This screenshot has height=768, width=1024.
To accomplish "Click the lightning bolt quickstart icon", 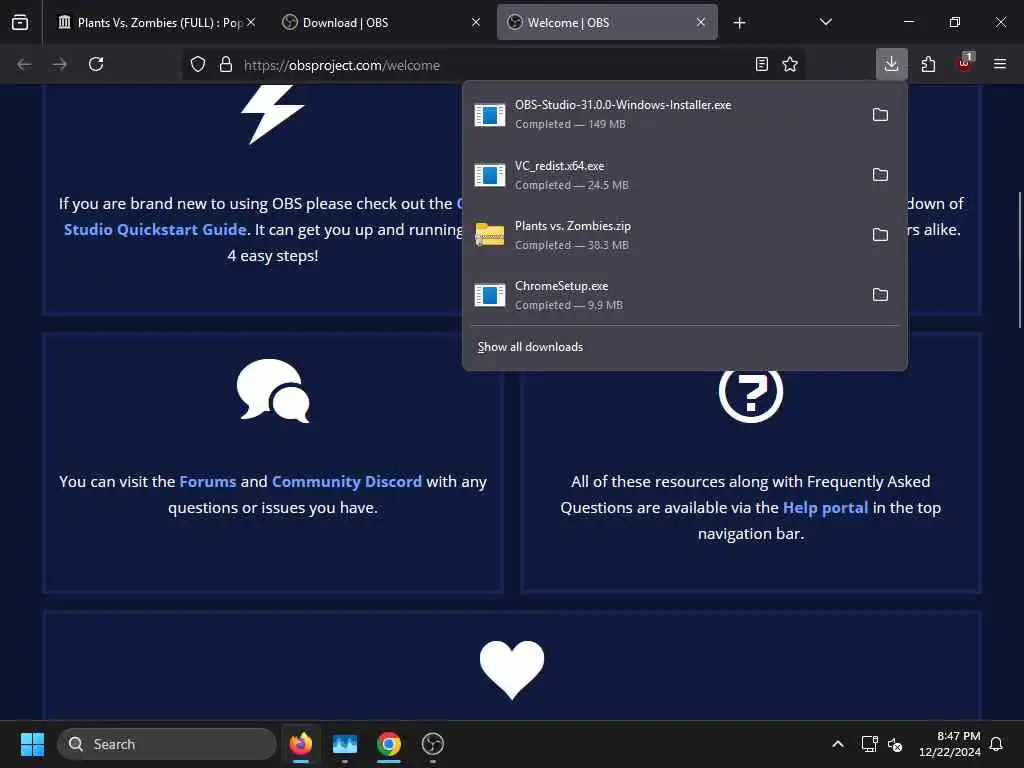I will pos(272,112).
